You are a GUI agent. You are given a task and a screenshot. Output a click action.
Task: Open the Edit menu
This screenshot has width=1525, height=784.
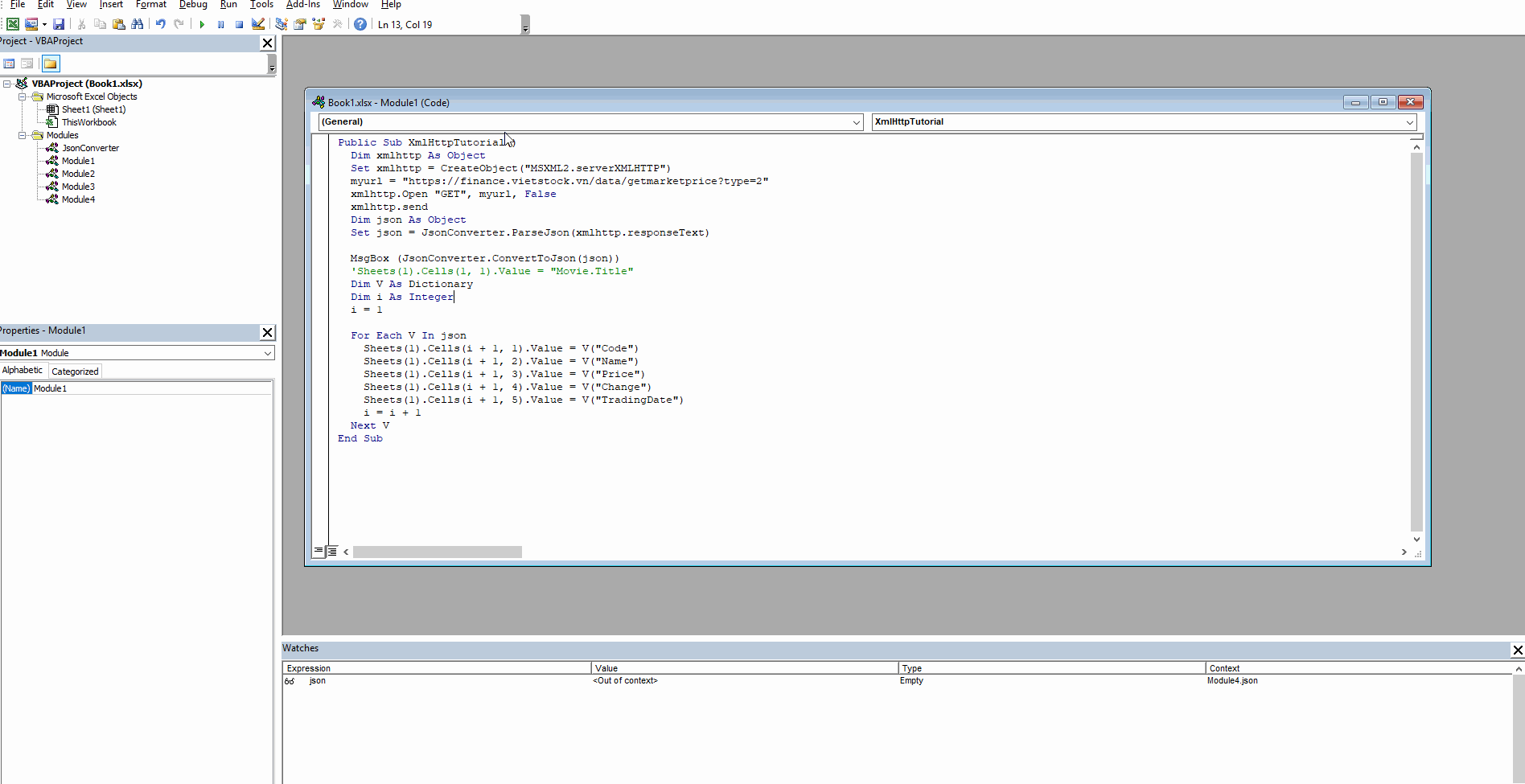46,5
